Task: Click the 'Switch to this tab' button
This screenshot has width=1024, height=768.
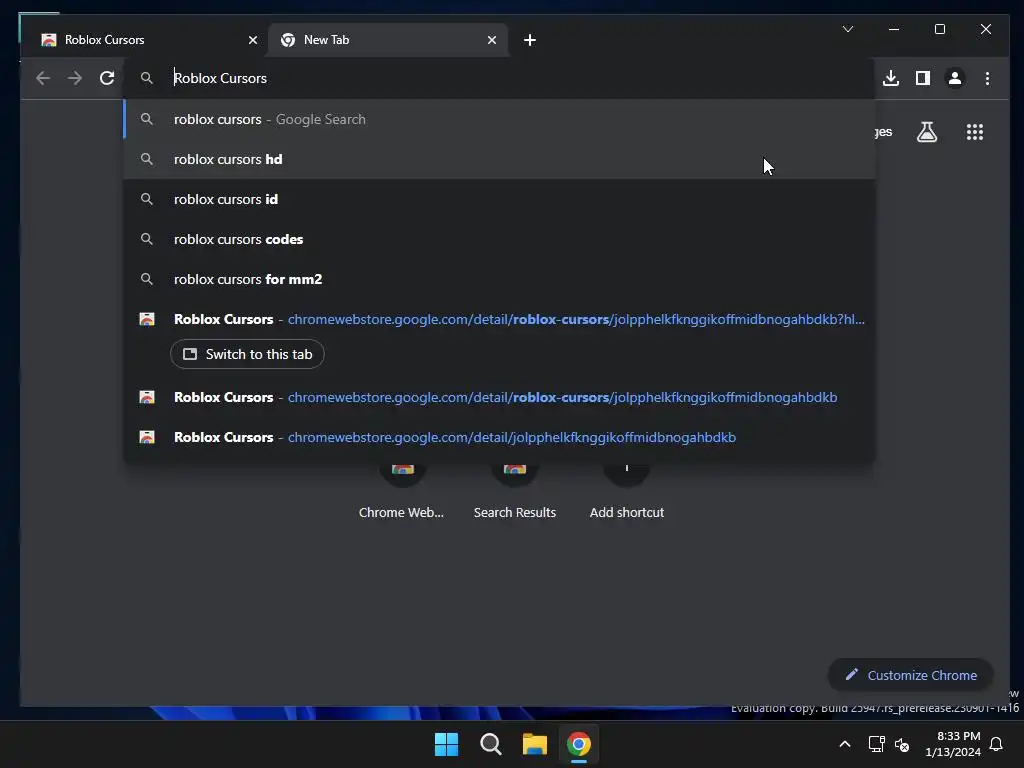Action: click(x=247, y=354)
